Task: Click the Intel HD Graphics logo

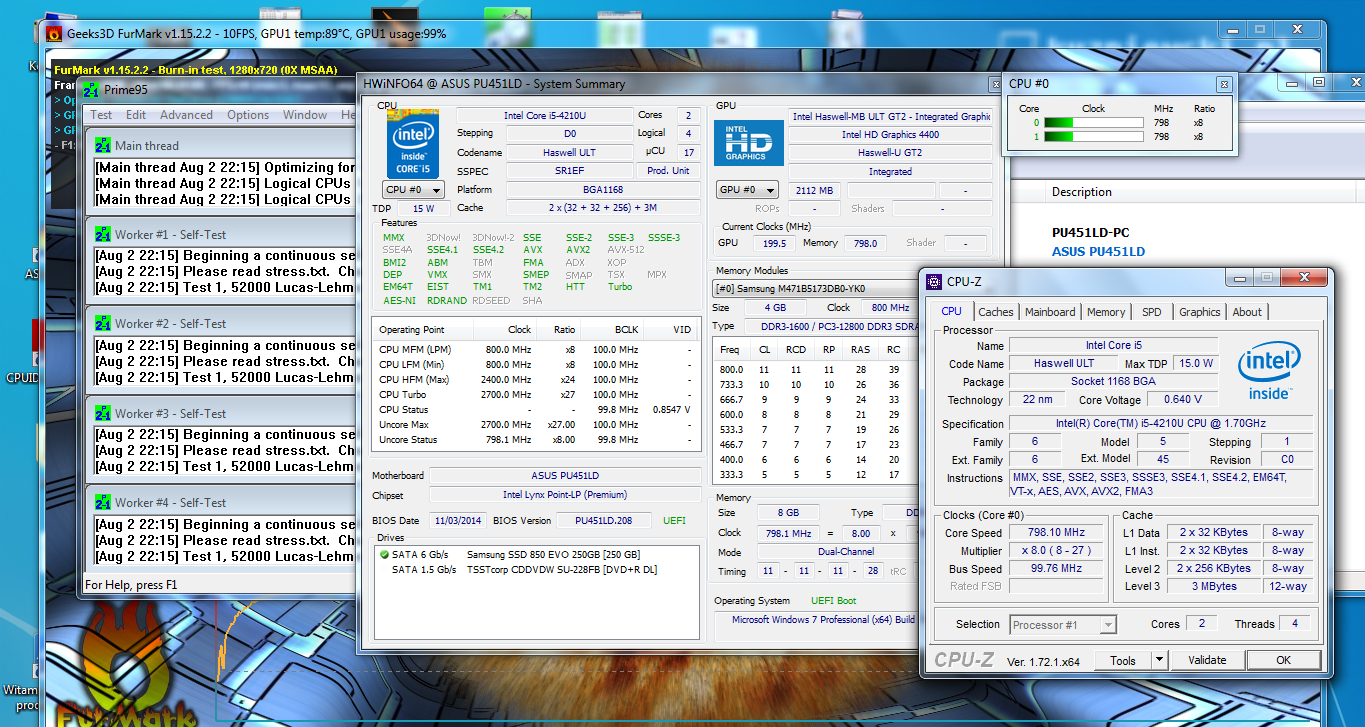Action: [x=748, y=143]
